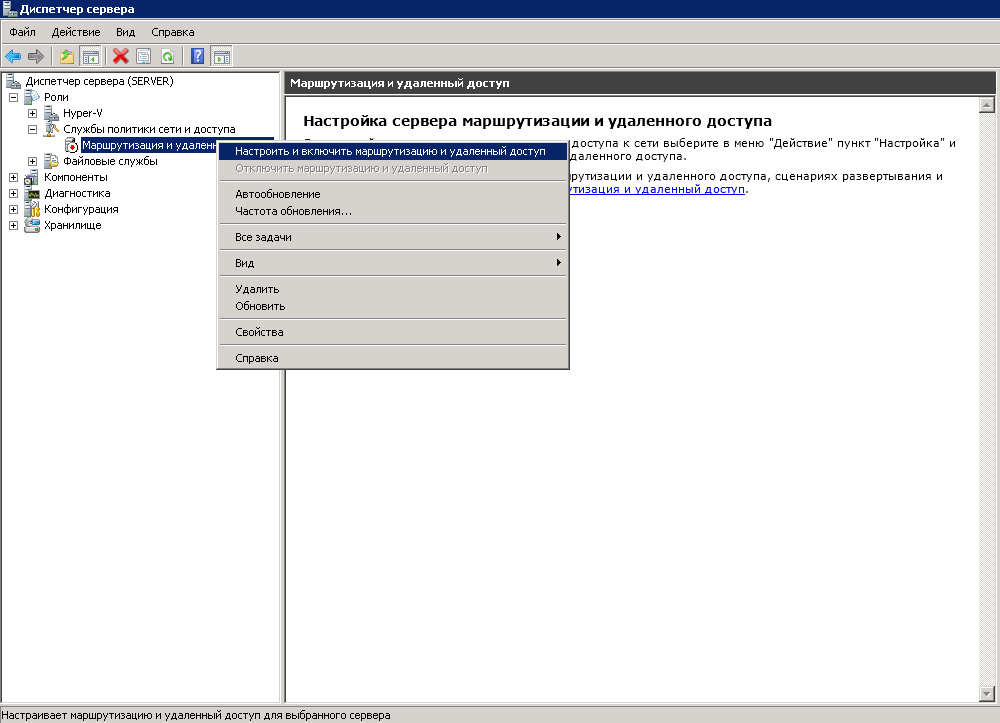Select Hyper-V tree row
The height and width of the screenshot is (723, 1000).
(83, 113)
